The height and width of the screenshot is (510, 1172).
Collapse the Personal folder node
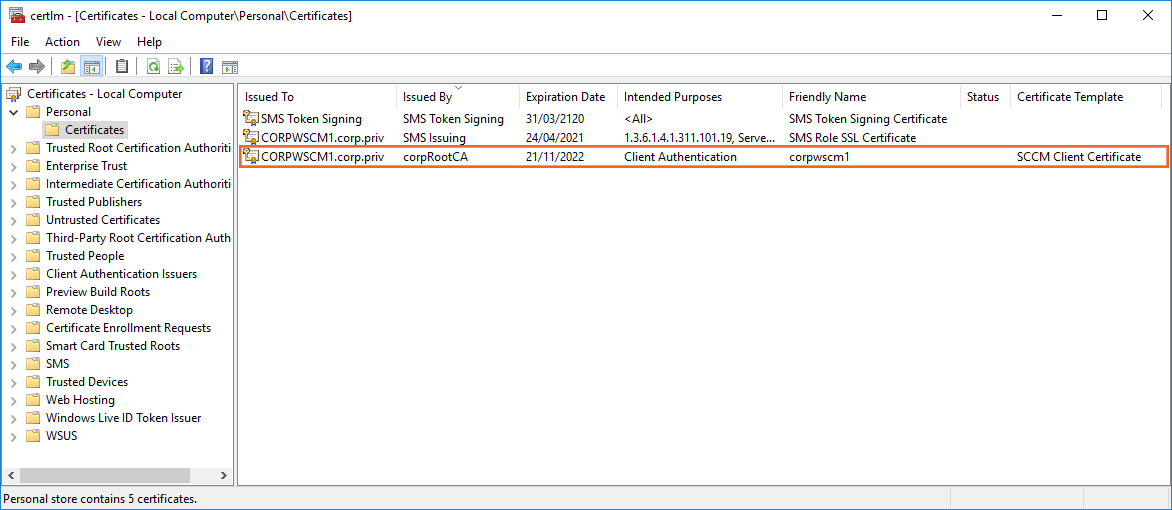[x=13, y=112]
